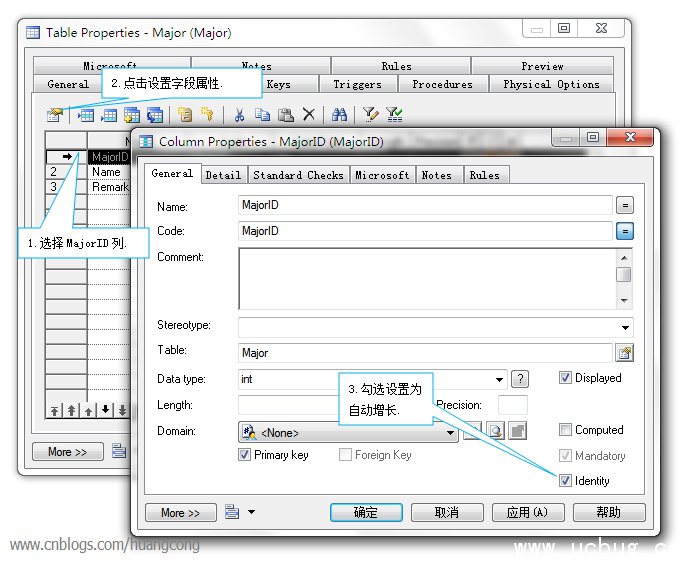The image size is (684, 563).
Task: Click Select Domain magnifier icon
Action: click(496, 431)
